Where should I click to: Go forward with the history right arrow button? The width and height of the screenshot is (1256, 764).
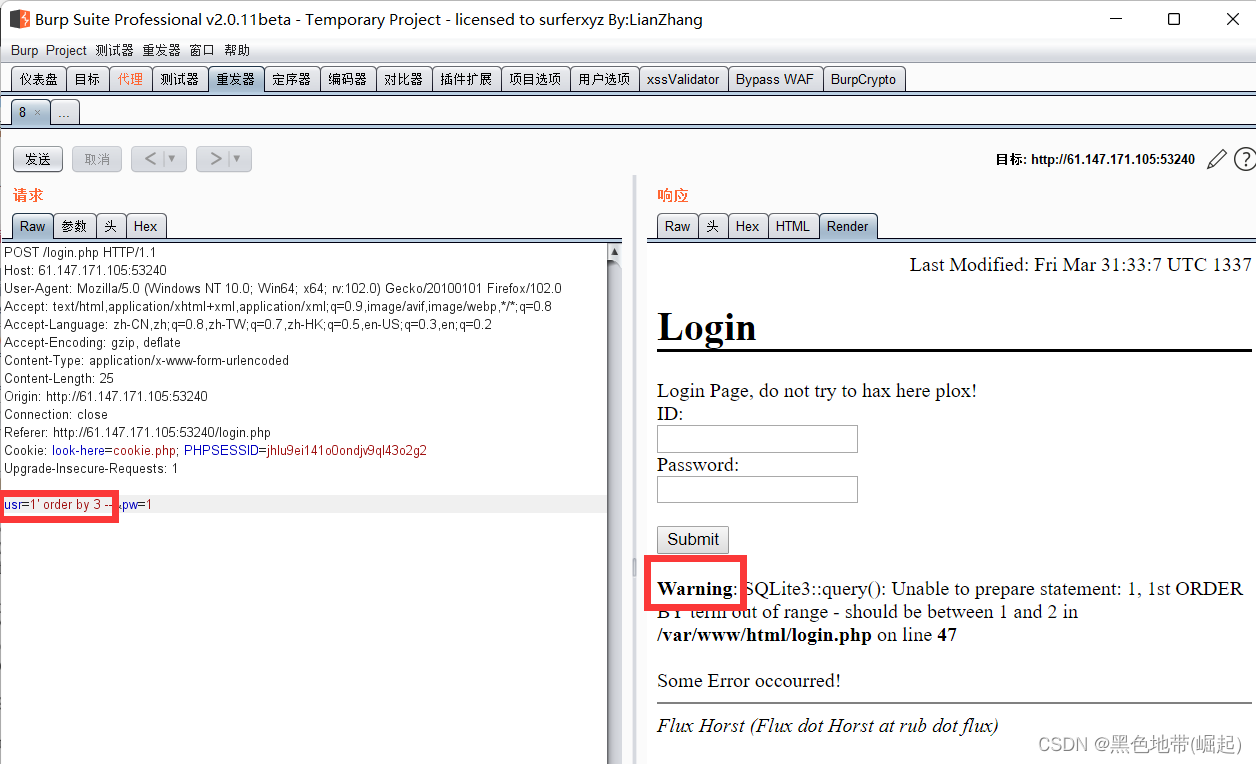215,159
